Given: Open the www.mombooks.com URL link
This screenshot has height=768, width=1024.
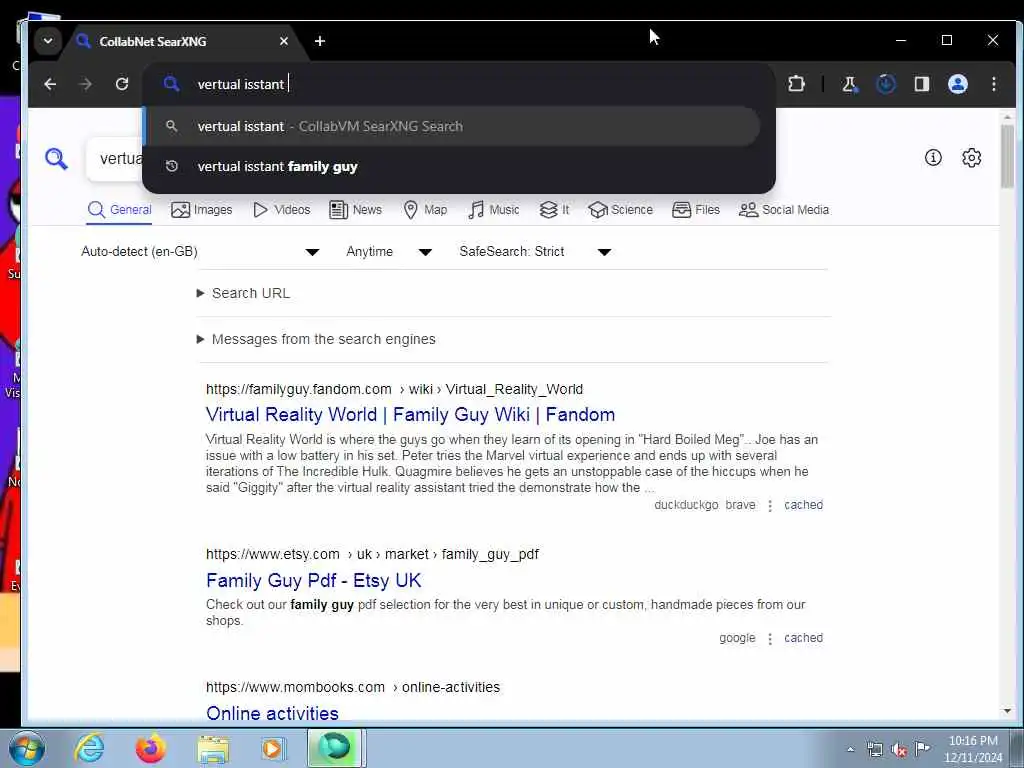Looking at the screenshot, I should pyautogui.click(x=353, y=688).
